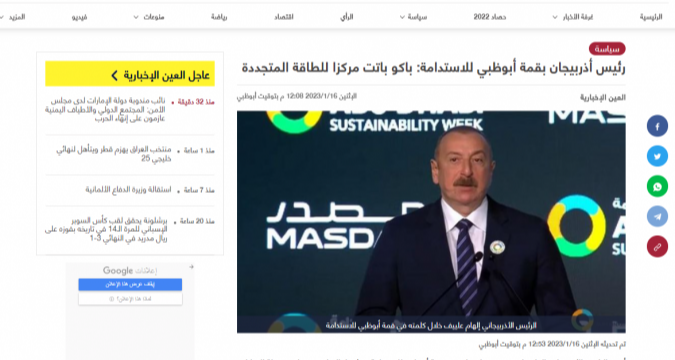Click the العين الإخبارية author label
This screenshot has height=360, width=675.
[x=603, y=98]
